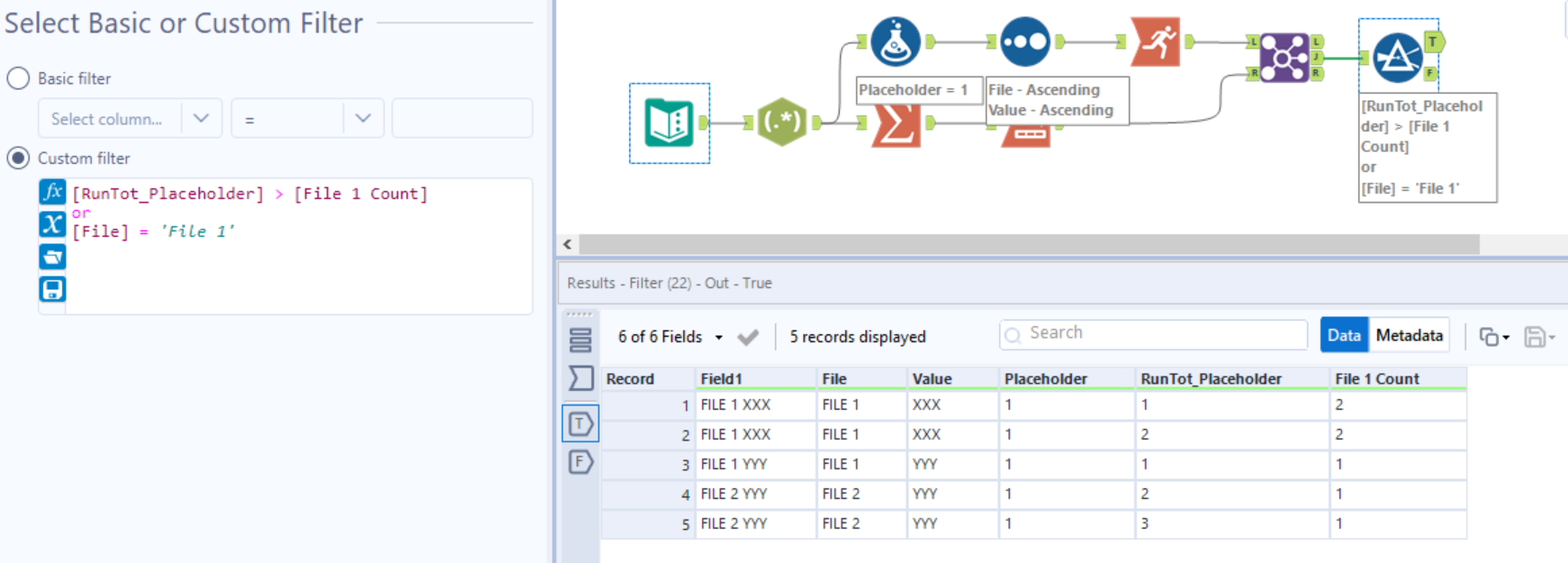Click the RunTot_Placeholder column header
1568x563 pixels.
[1211, 379]
